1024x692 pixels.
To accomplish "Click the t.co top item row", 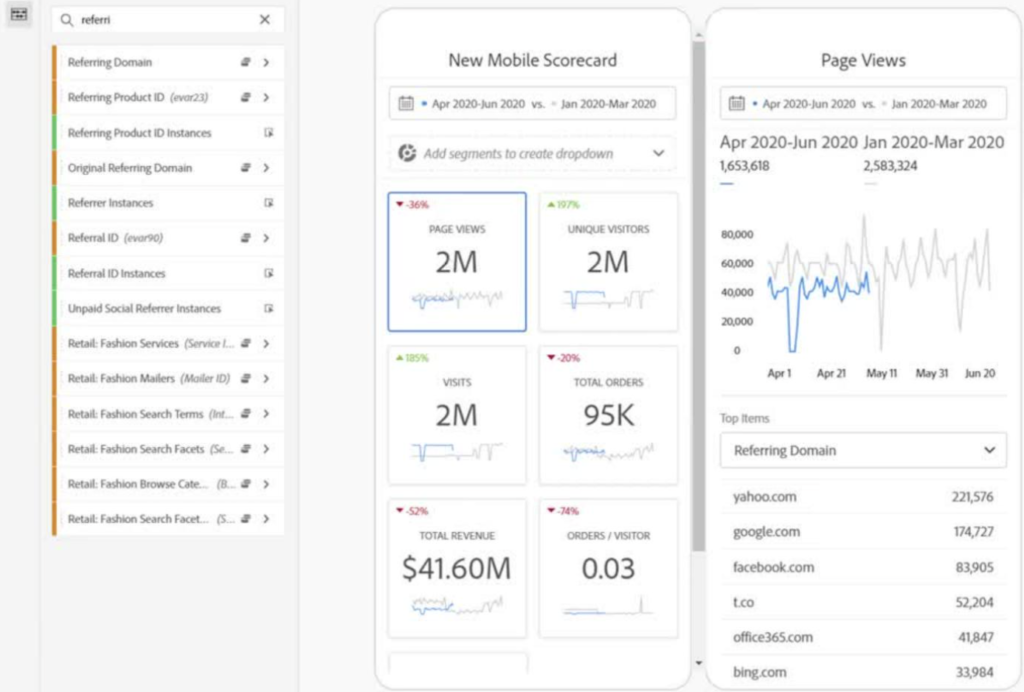I will point(863,603).
